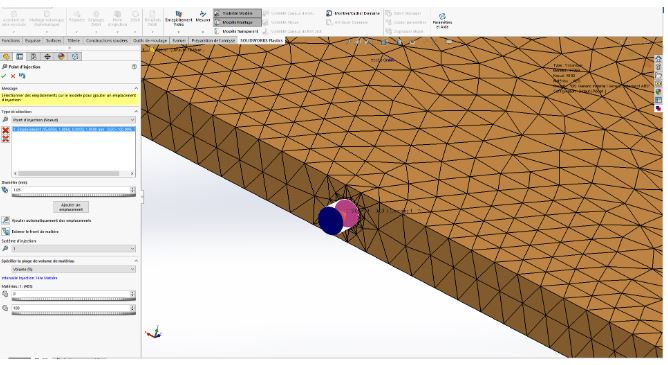Click help icon in Point d'injection header
The height and width of the screenshot is (365, 668).
click(134, 67)
